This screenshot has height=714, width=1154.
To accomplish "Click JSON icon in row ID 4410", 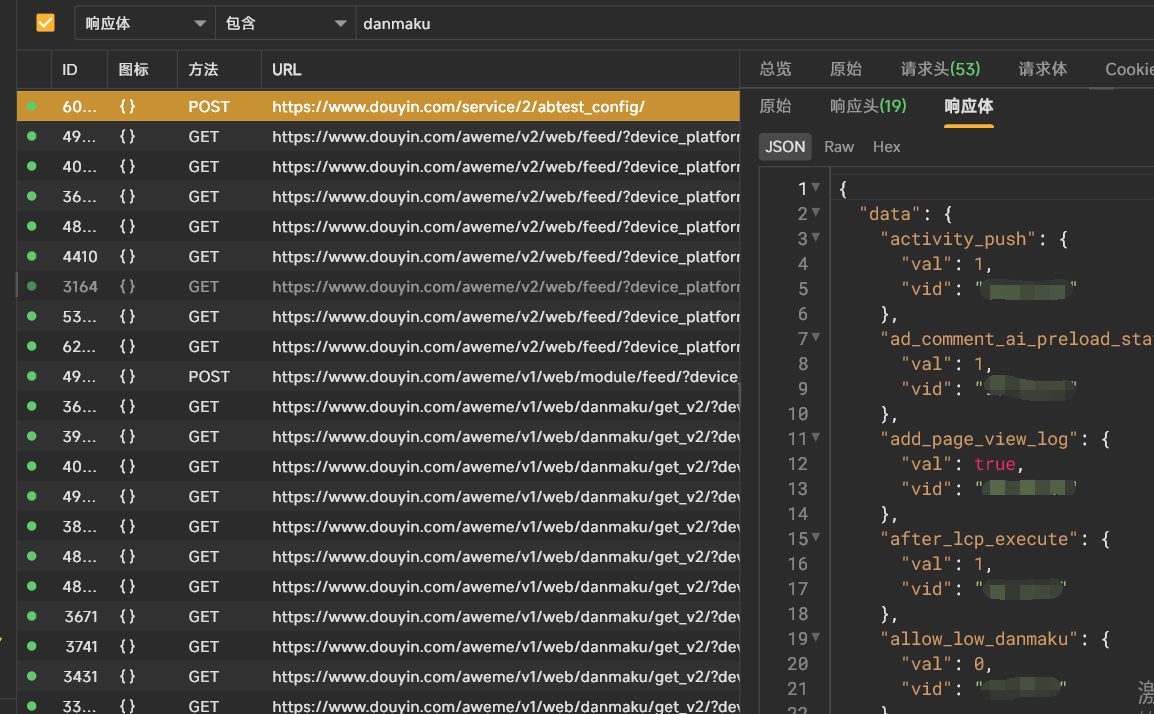I will click(127, 256).
